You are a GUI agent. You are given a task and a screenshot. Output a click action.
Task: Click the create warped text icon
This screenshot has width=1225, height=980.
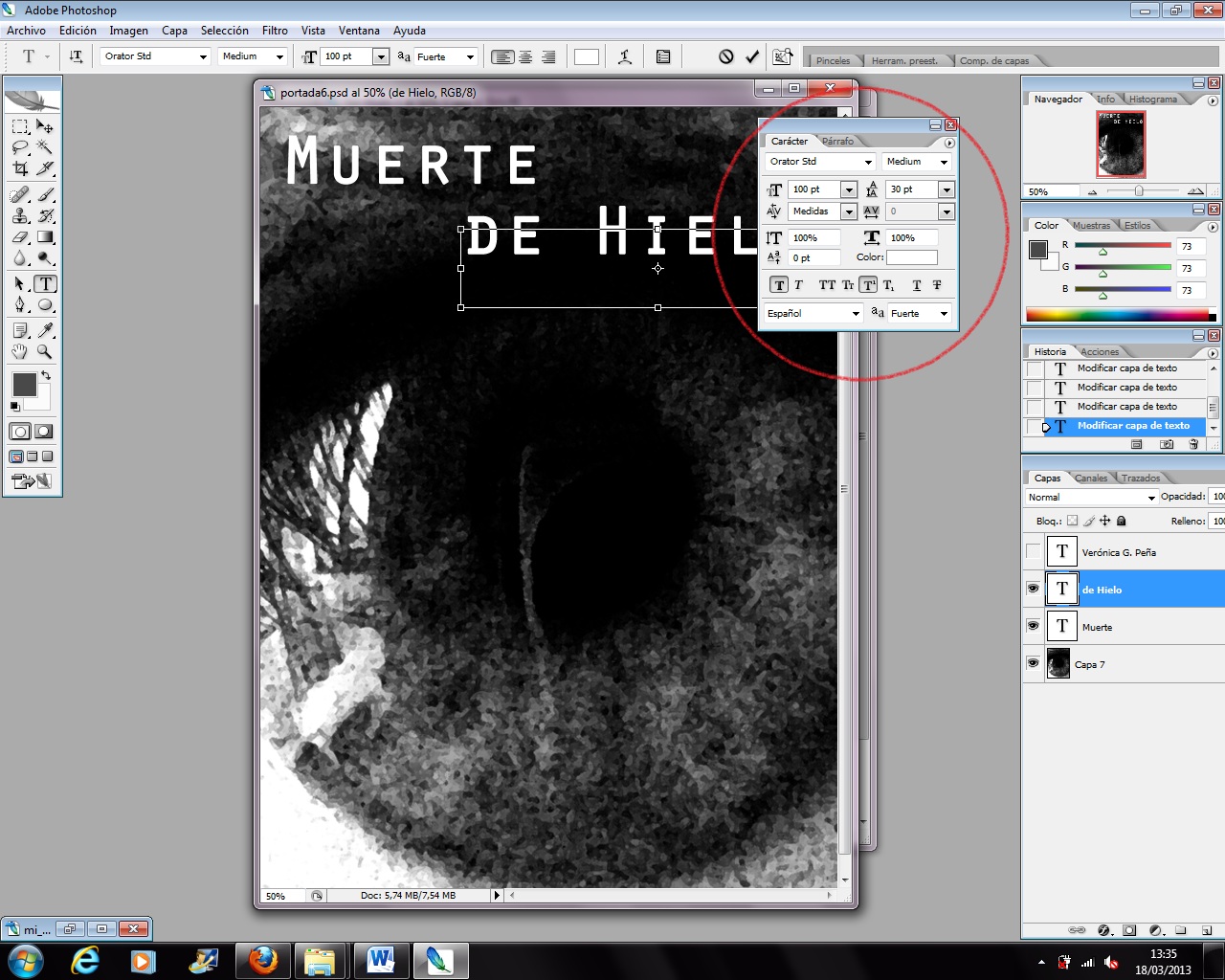pos(625,56)
